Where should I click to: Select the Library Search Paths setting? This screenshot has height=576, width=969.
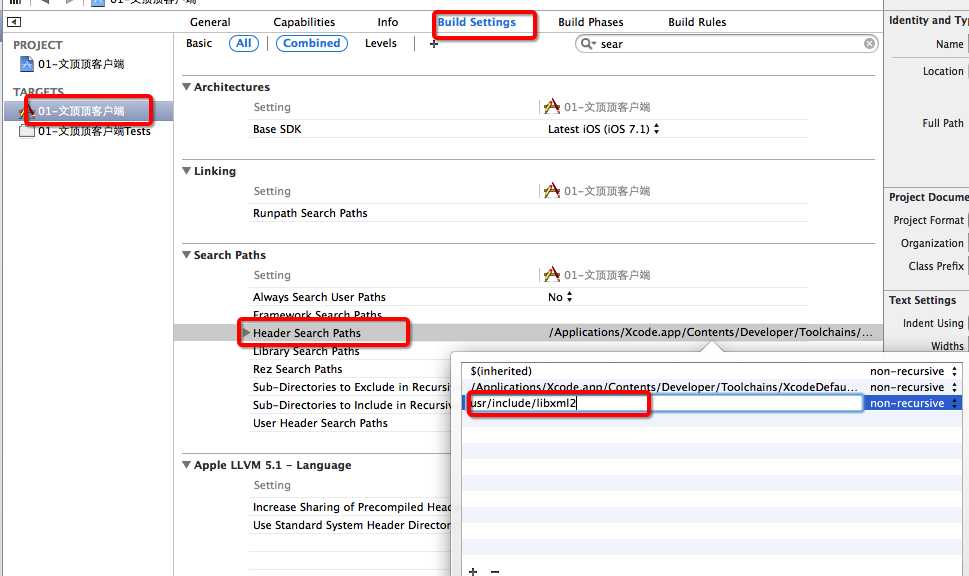click(306, 351)
